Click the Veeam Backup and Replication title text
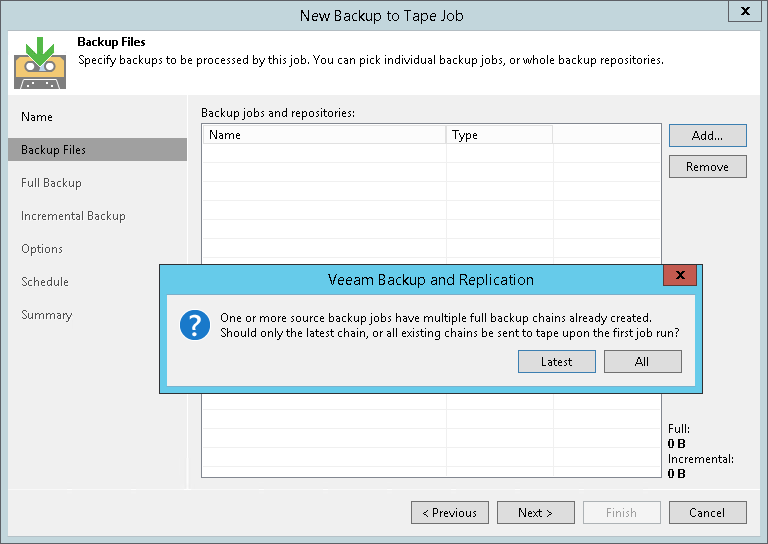This screenshot has height=544, width=768. [x=431, y=280]
